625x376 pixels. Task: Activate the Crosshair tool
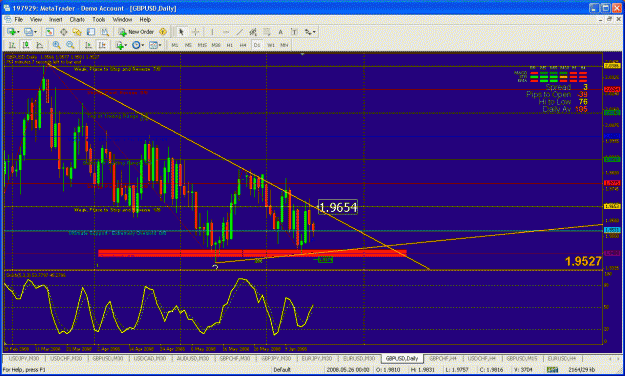[196, 32]
